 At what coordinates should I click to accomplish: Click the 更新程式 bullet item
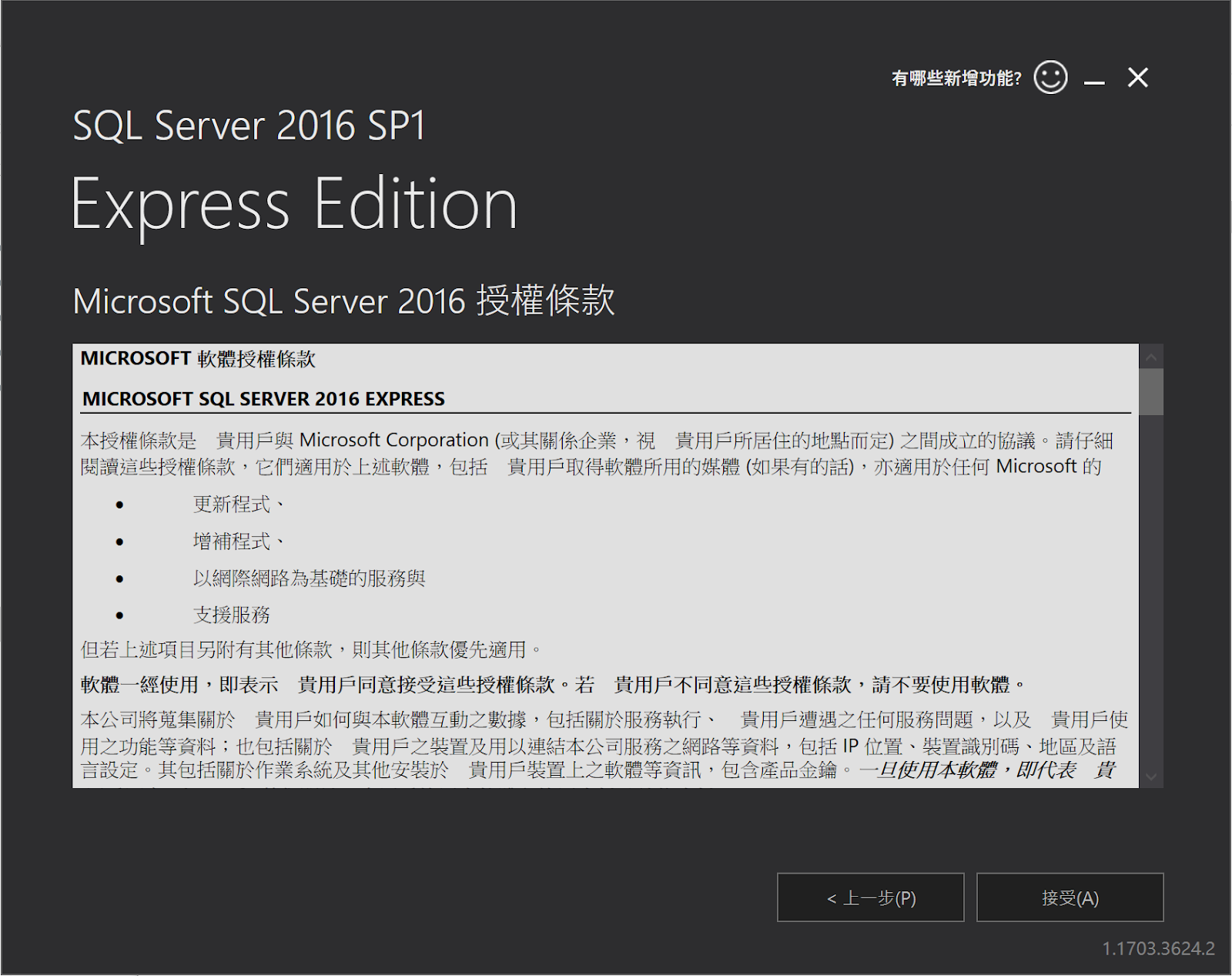click(x=239, y=505)
